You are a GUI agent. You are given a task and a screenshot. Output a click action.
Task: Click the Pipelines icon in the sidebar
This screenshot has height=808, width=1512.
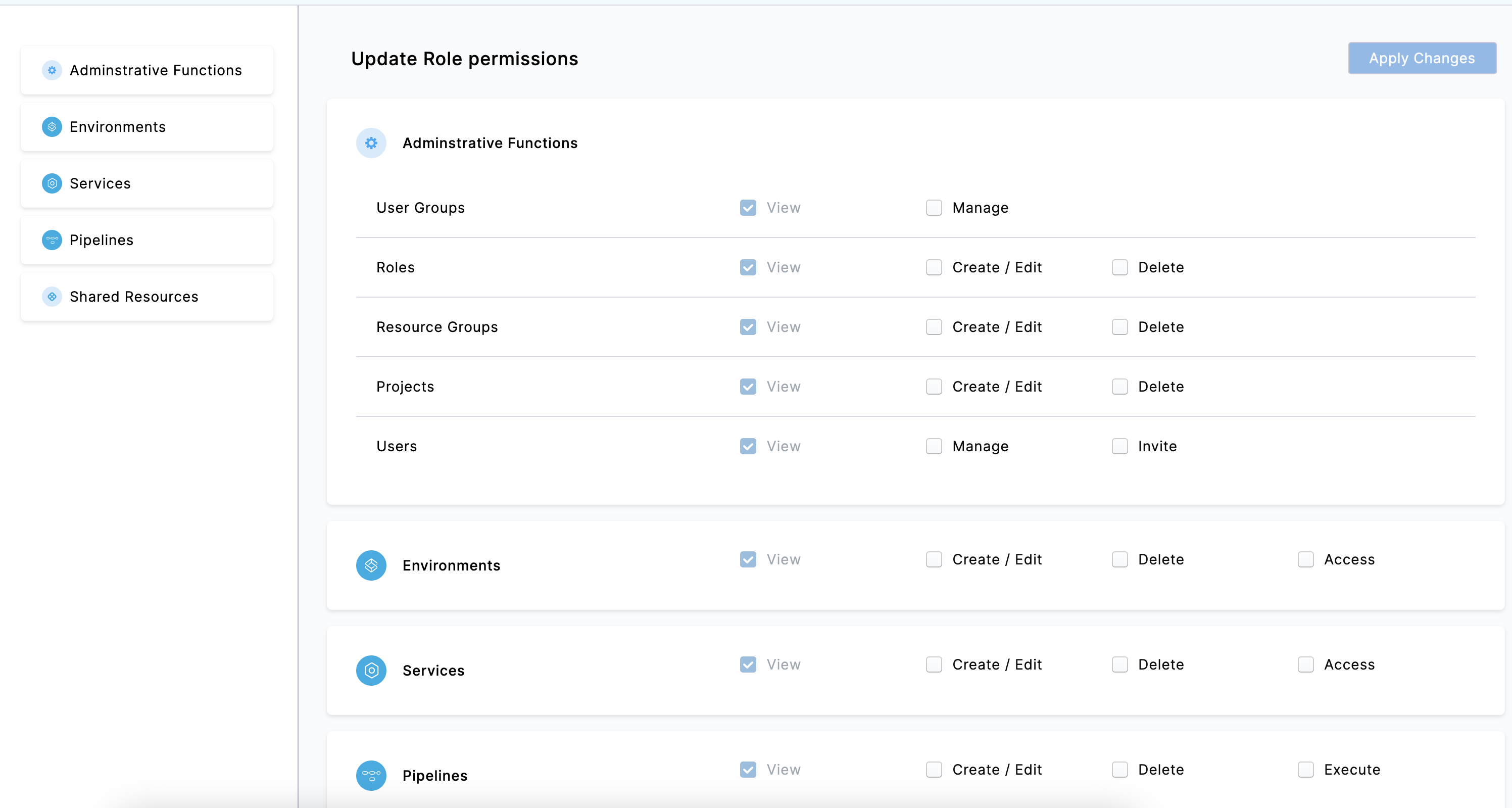52,240
